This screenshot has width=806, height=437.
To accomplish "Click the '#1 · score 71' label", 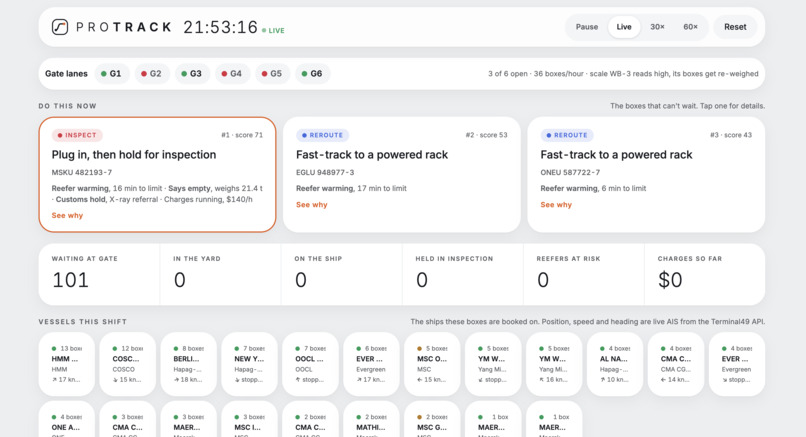I will tap(242, 135).
